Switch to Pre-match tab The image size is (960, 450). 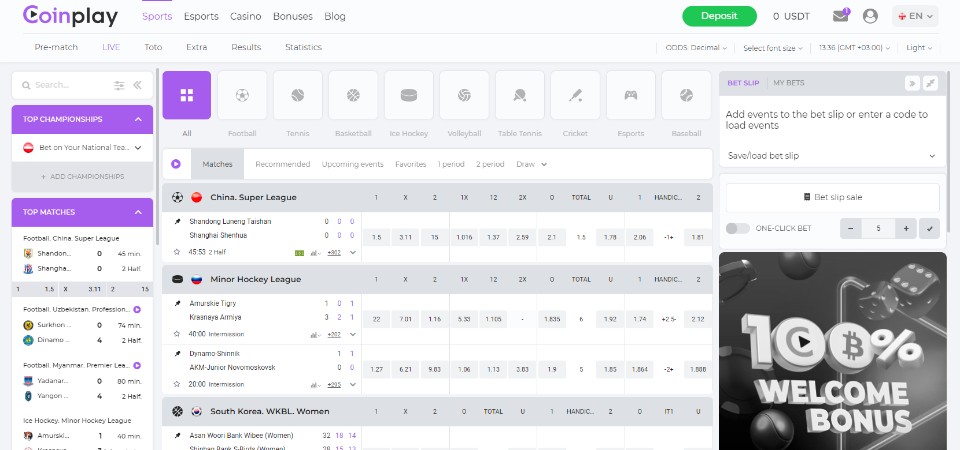(x=56, y=47)
